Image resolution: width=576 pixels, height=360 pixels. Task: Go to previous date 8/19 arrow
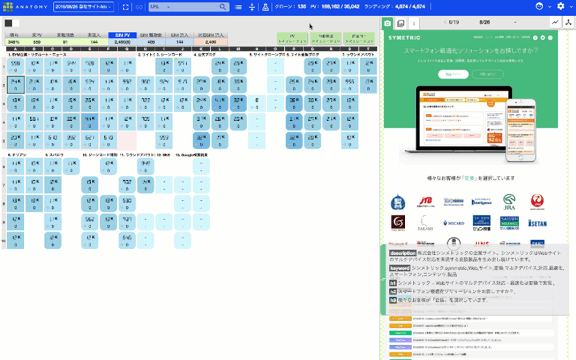[x=445, y=22]
